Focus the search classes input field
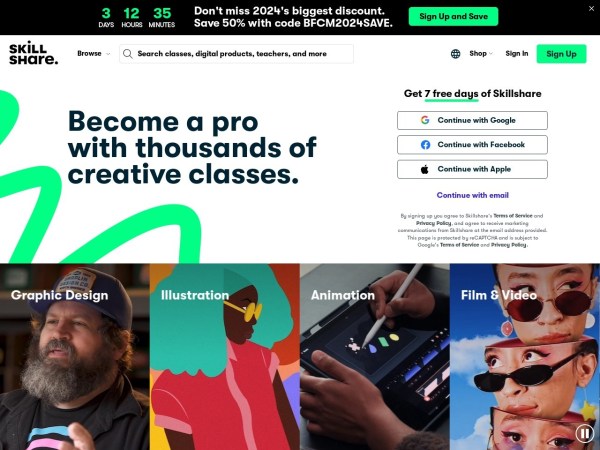This screenshot has width=600, height=450. coord(236,54)
